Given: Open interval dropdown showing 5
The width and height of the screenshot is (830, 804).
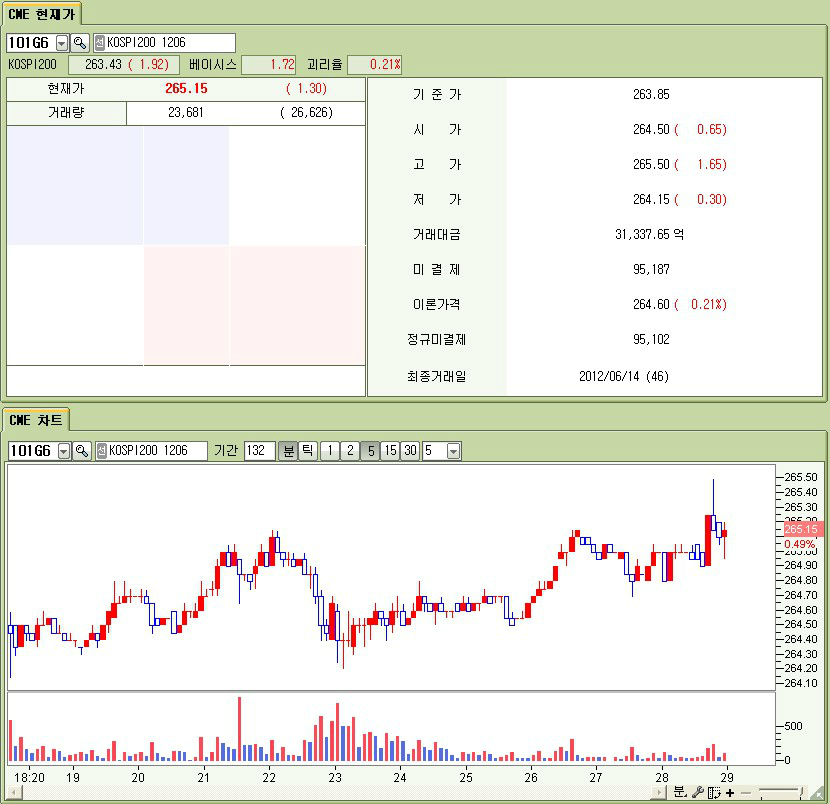Looking at the screenshot, I should point(453,451).
